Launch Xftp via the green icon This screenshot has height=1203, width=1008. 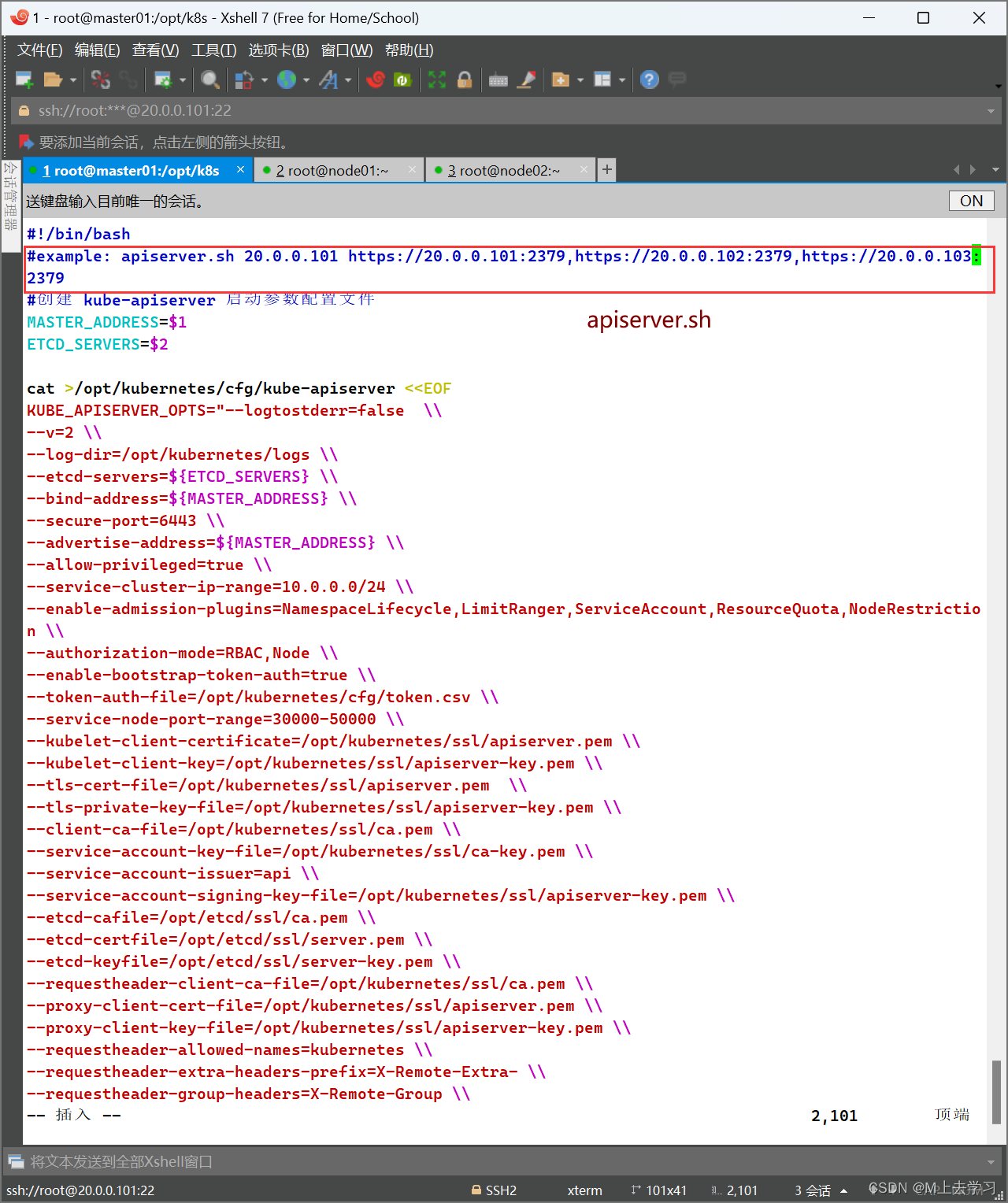tap(402, 80)
